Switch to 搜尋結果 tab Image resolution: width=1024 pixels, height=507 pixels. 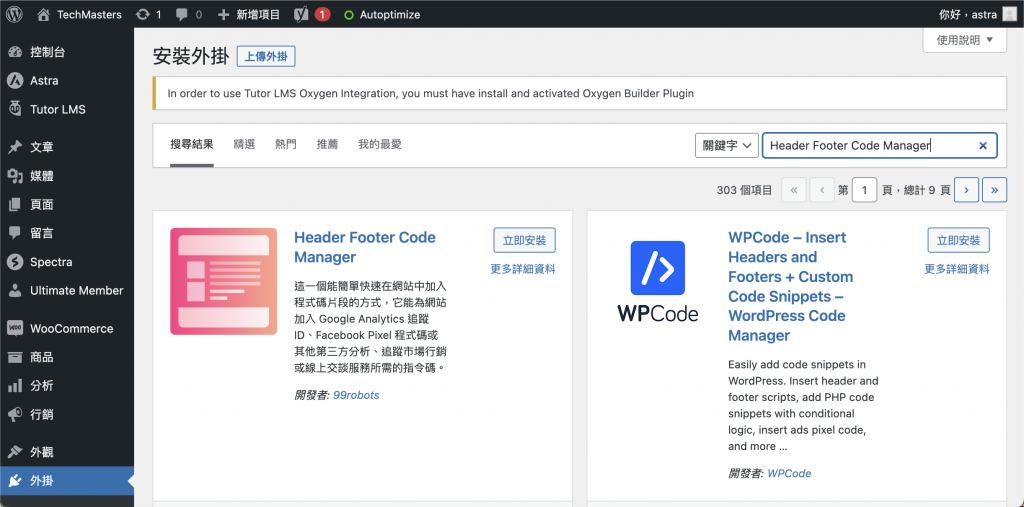point(192,144)
